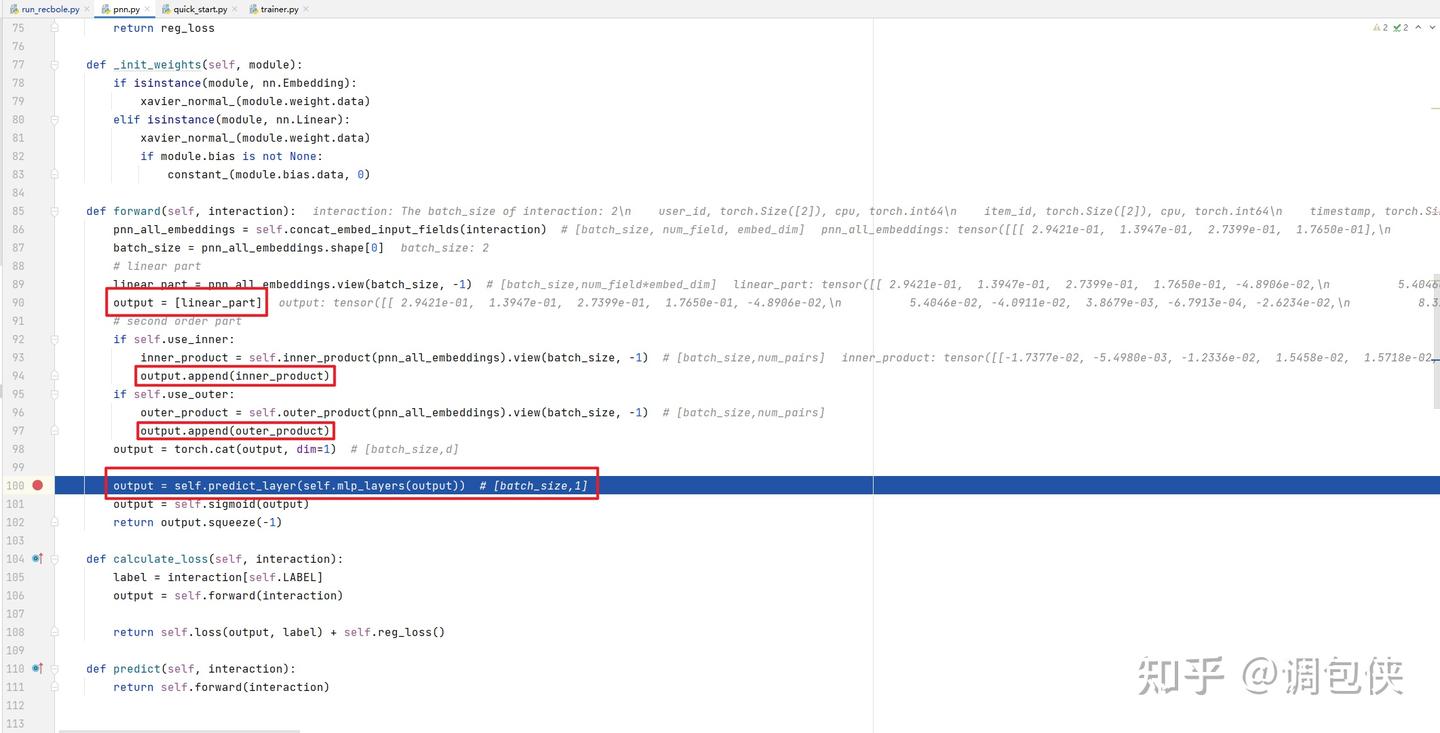Click "predict" in the def on line 110

tap(137, 669)
